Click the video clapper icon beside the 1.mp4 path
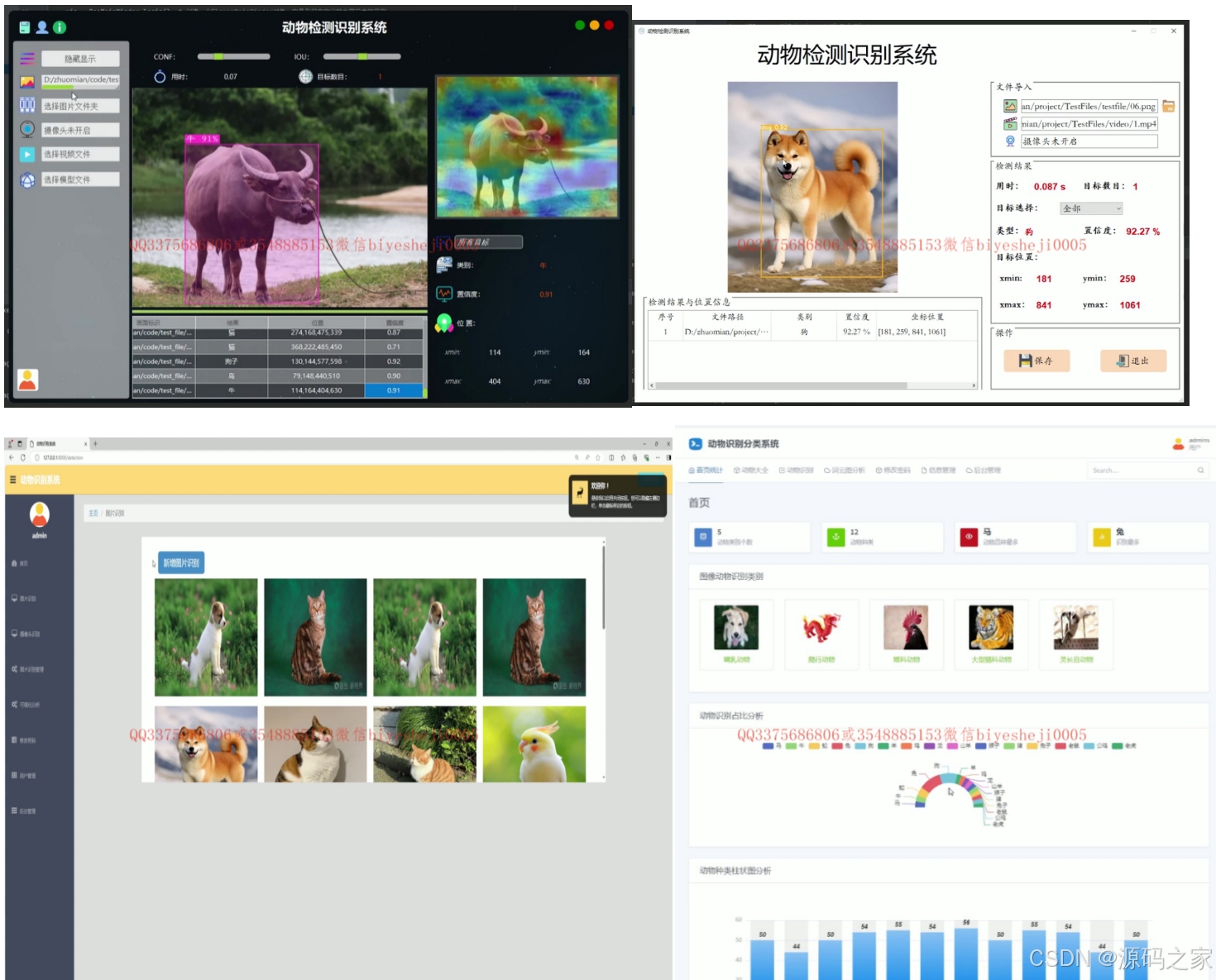1216x980 pixels. [1010, 124]
